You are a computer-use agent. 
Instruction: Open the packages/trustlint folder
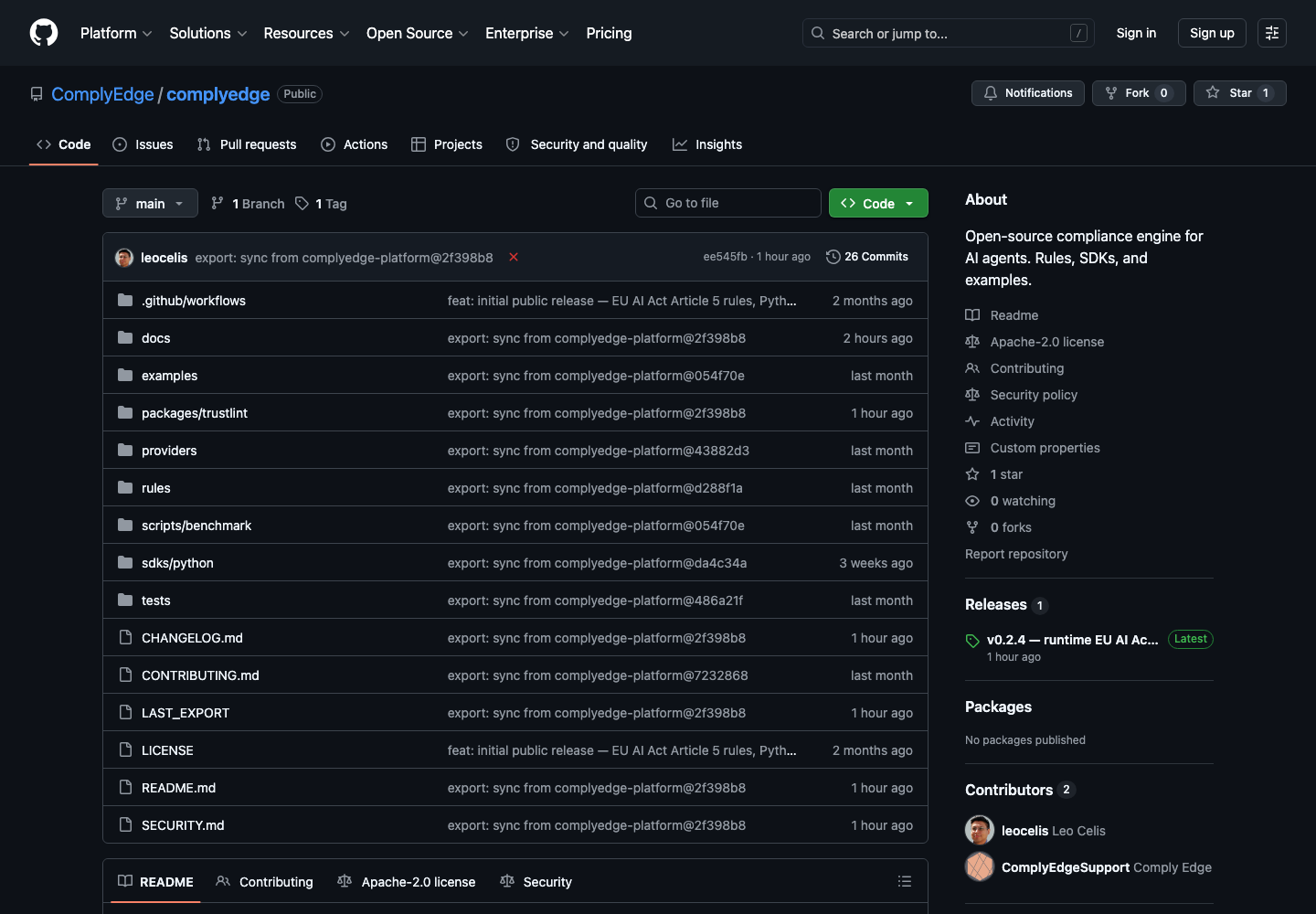pos(195,413)
